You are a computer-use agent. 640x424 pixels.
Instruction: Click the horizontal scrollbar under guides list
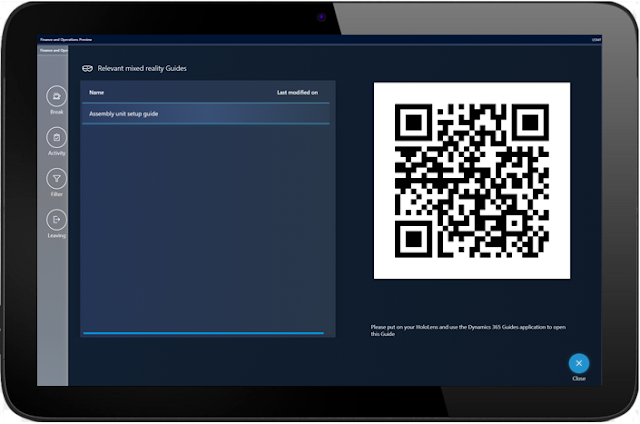click(203, 333)
